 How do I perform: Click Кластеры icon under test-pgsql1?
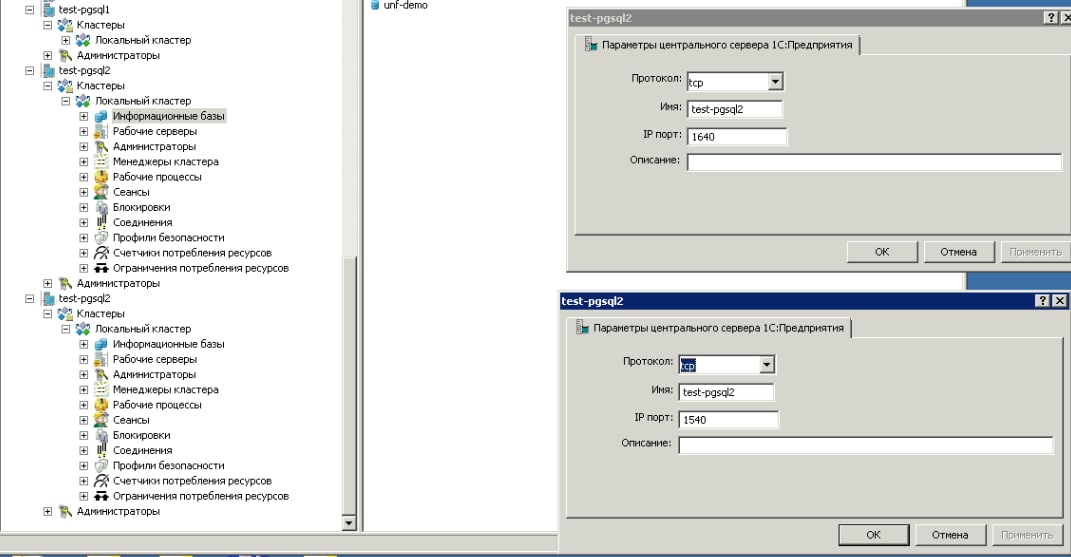point(65,25)
